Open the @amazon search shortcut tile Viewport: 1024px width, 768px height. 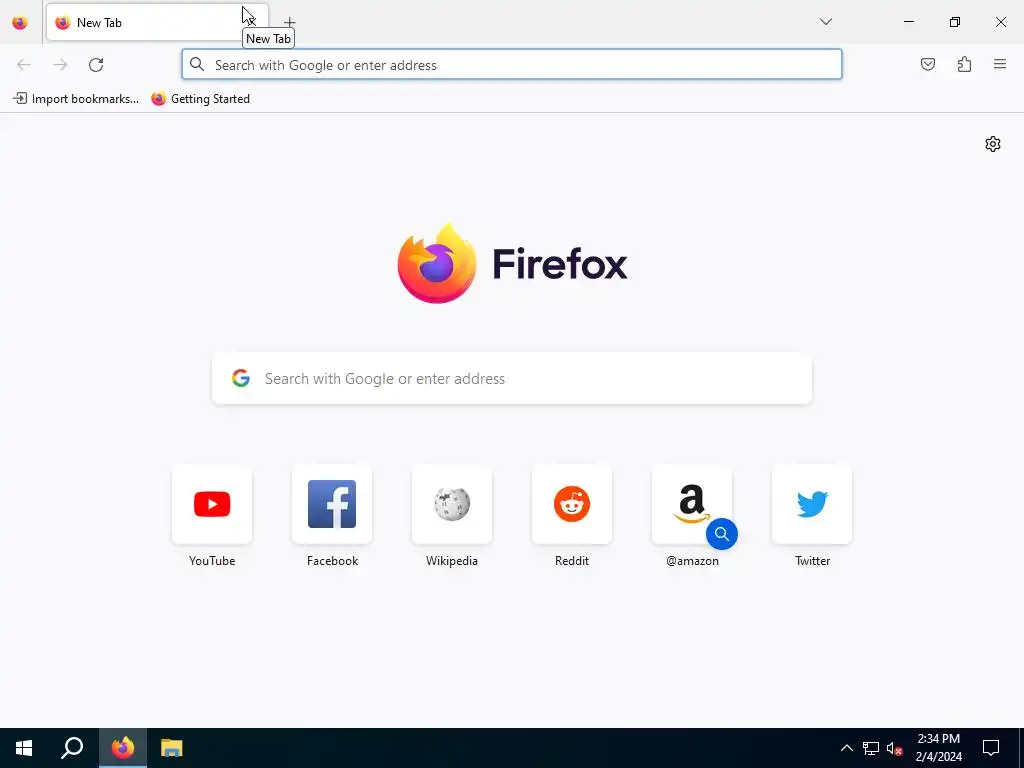point(692,504)
